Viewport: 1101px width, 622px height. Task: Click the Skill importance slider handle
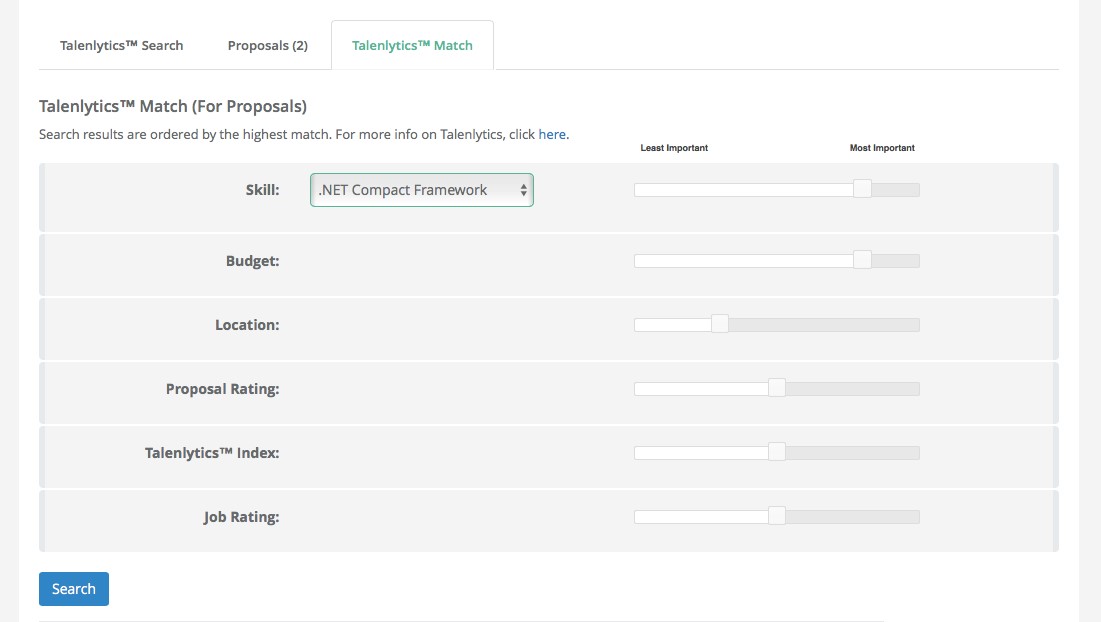862,190
